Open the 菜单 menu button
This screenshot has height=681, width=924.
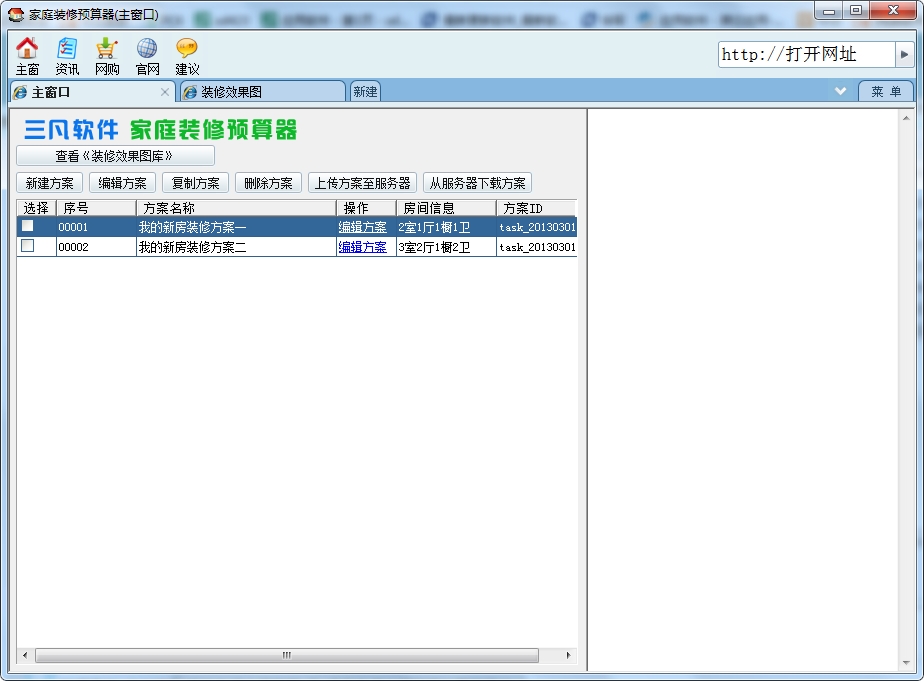click(886, 91)
